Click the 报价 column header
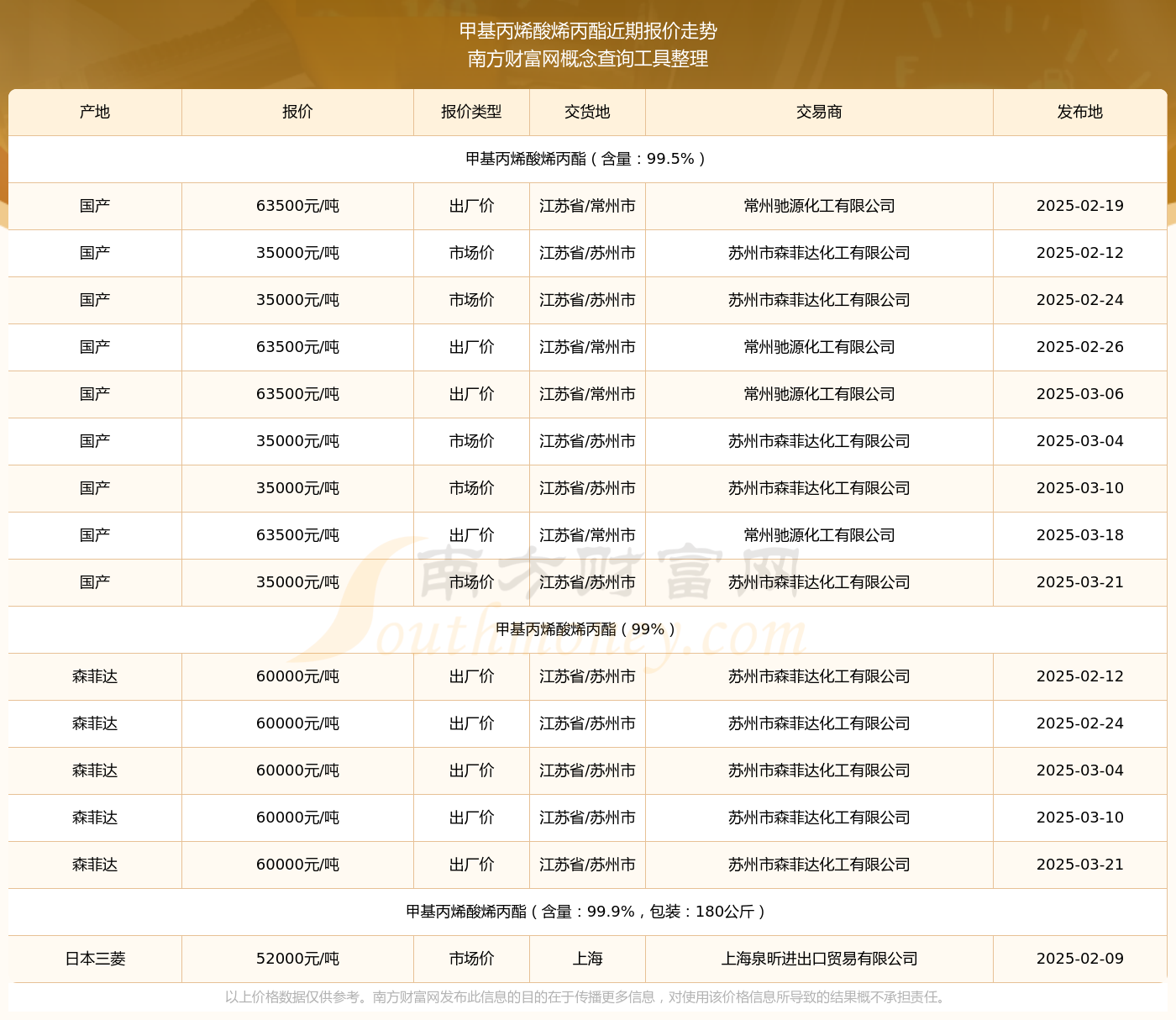Image resolution: width=1176 pixels, height=1020 pixels. tap(297, 112)
